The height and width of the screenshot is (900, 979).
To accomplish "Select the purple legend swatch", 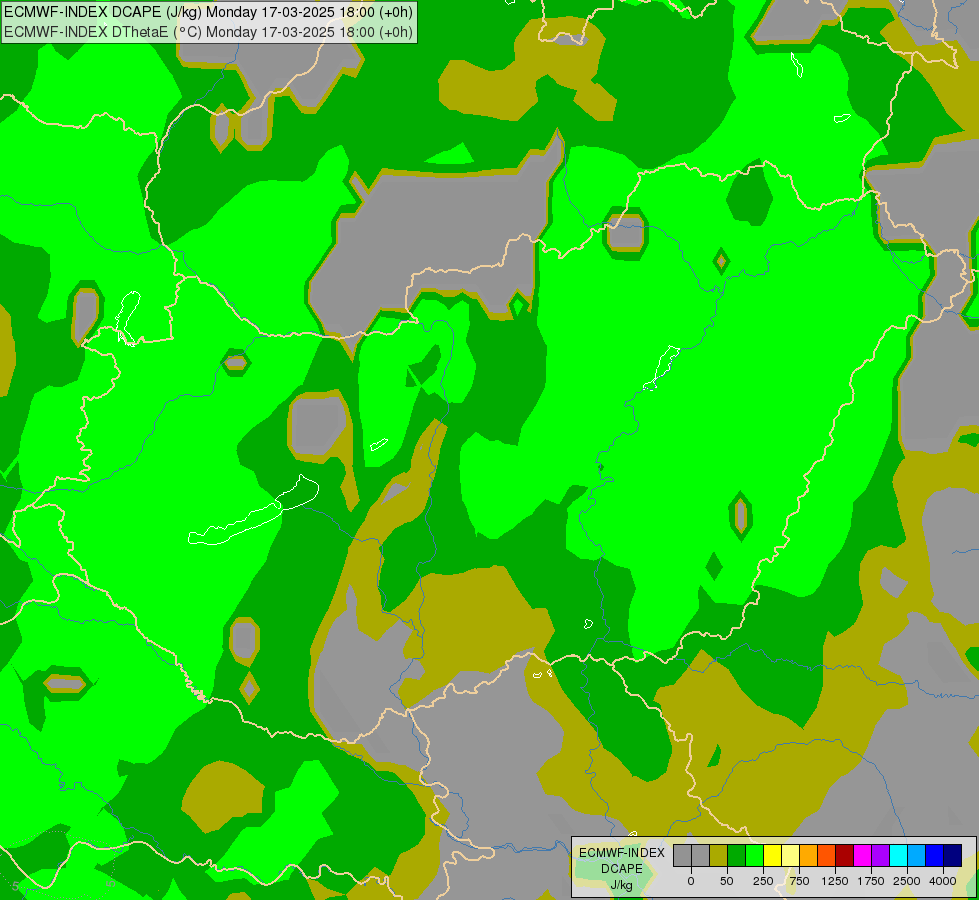I will [881, 856].
